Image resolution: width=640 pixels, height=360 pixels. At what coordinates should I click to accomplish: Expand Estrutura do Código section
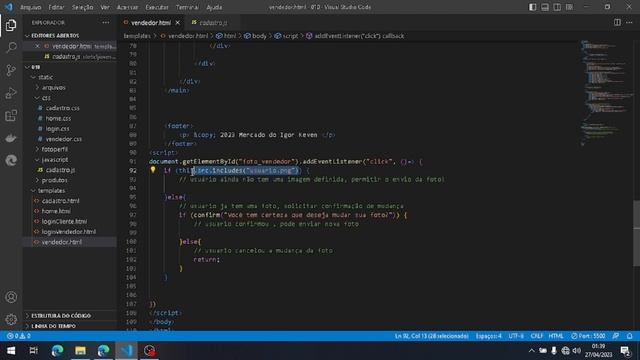point(61,316)
